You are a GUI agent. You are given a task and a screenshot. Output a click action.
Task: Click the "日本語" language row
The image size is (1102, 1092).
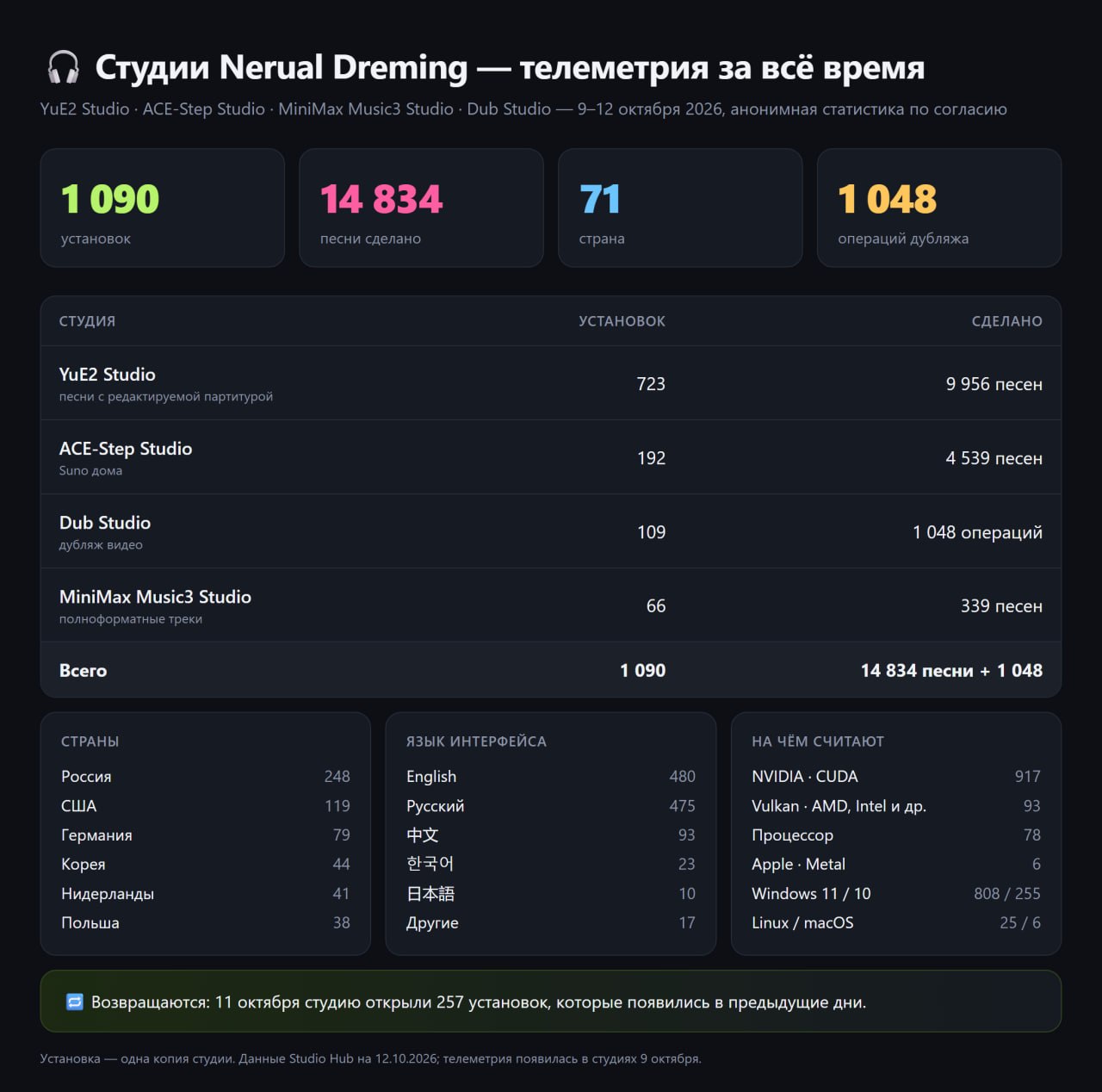551,893
